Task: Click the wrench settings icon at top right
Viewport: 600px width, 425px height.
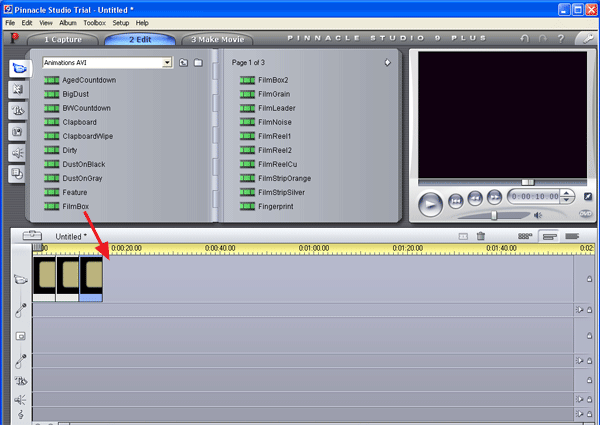Action: (x=587, y=38)
